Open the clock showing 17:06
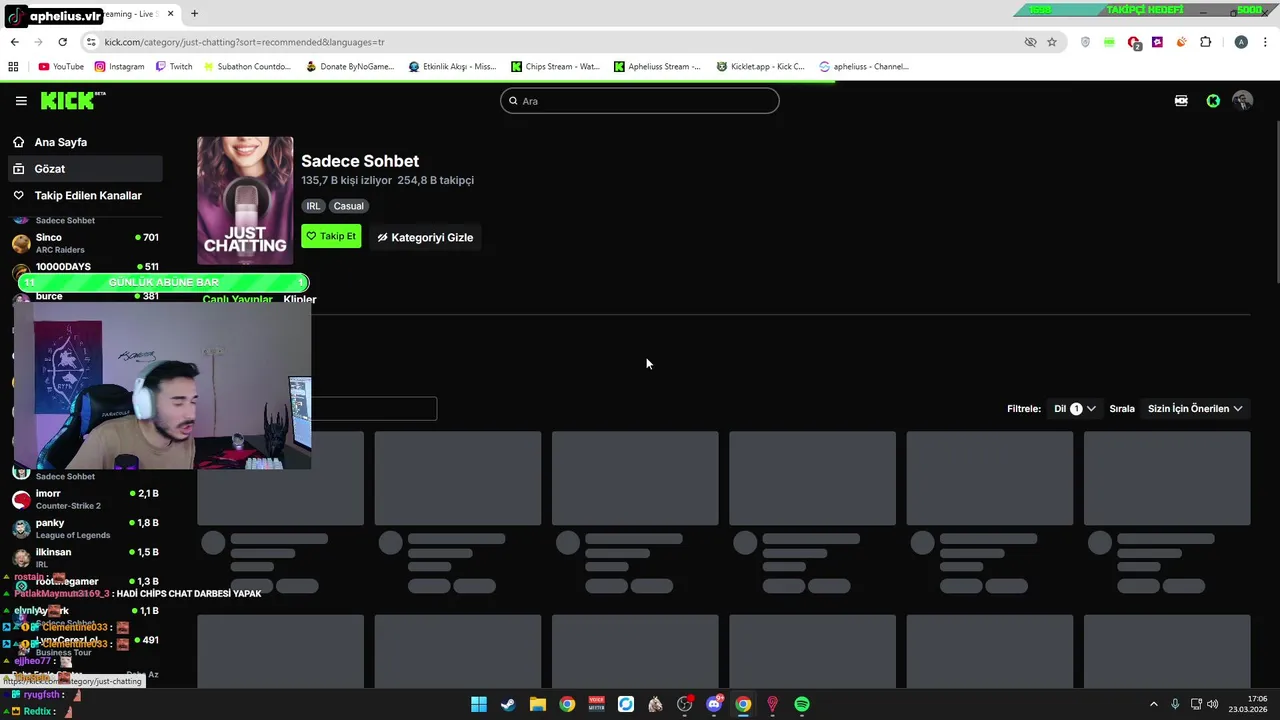Image resolution: width=1280 pixels, height=720 pixels. (1248, 704)
